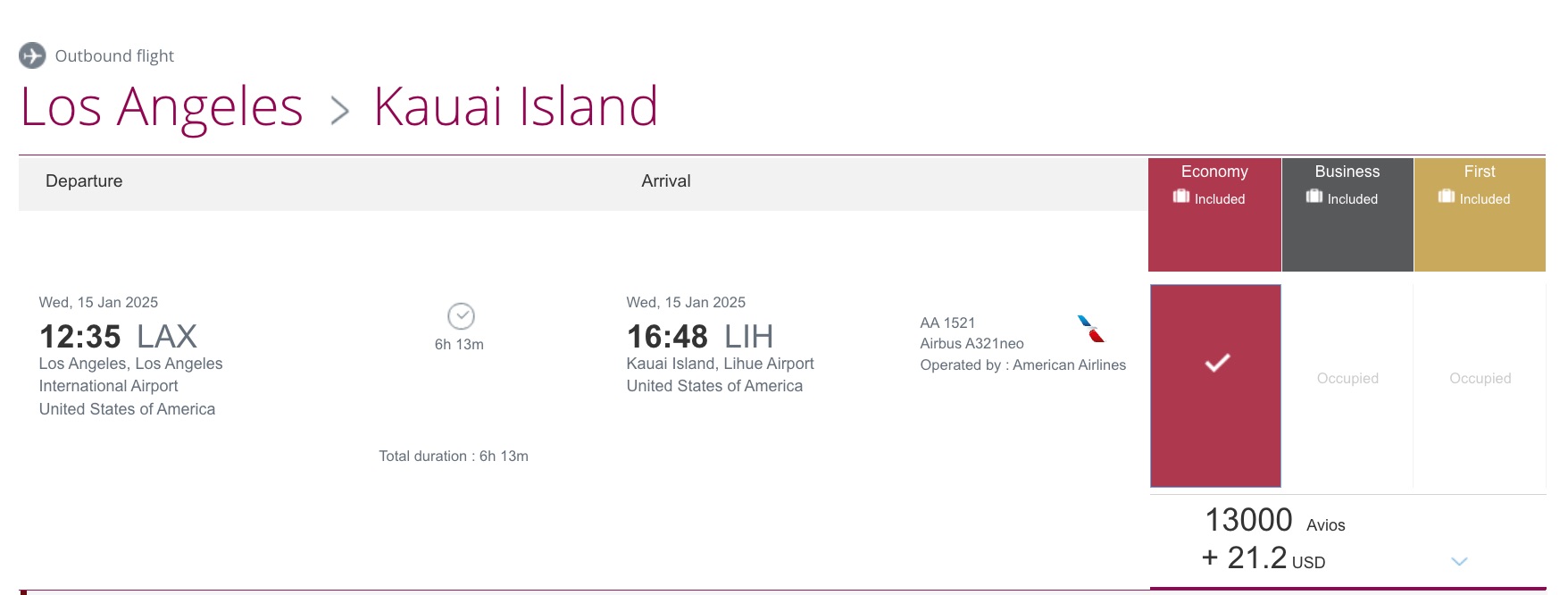Click the flight duration clock icon
Screen dimensions: 1568x595
(460, 314)
